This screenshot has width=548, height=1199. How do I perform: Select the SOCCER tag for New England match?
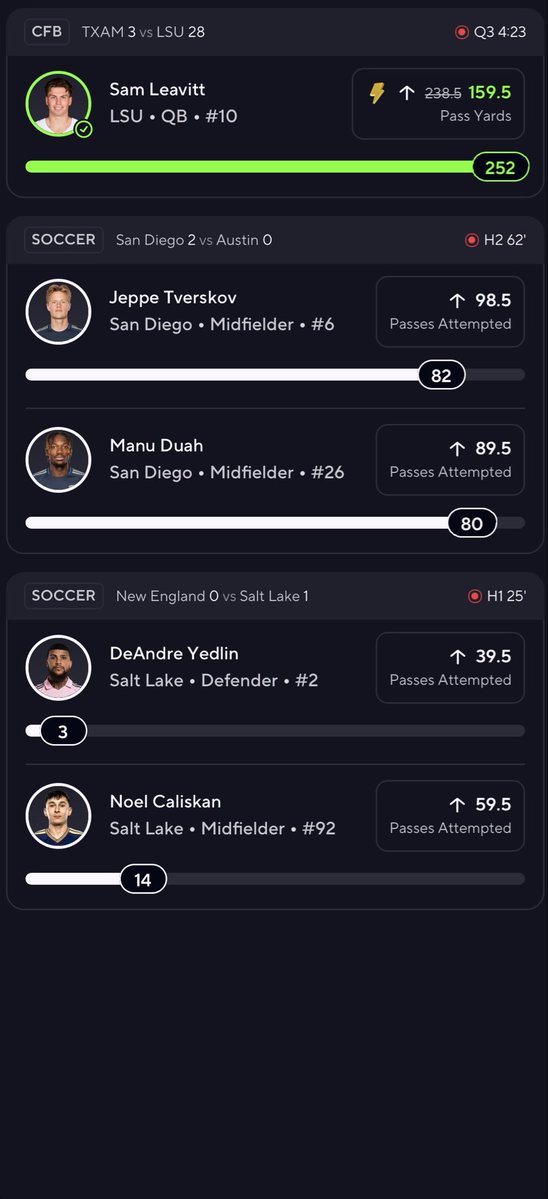coord(63,596)
